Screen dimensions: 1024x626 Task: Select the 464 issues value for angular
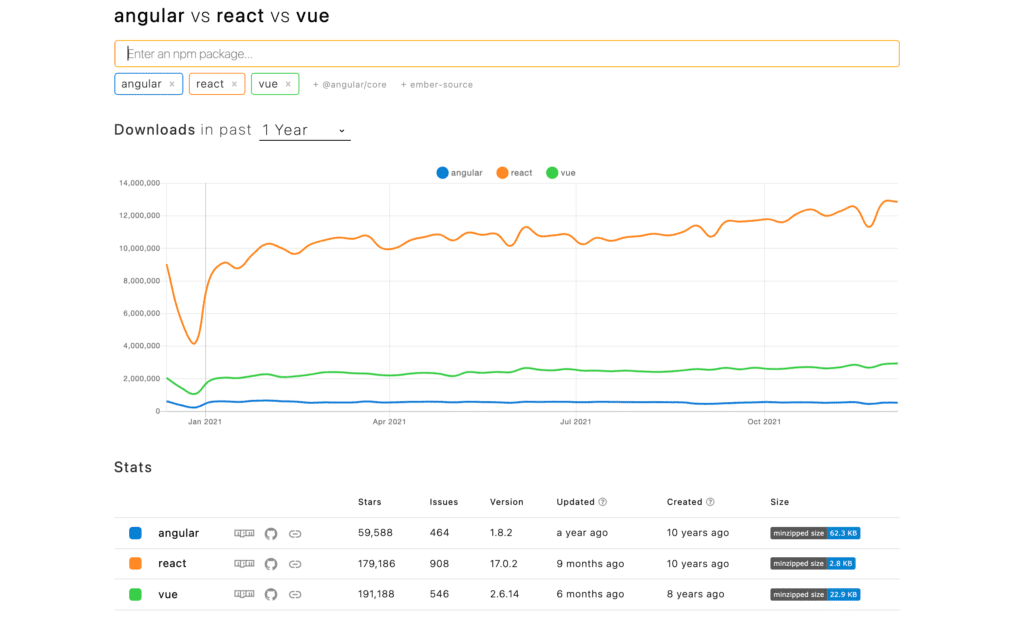pyautogui.click(x=440, y=533)
